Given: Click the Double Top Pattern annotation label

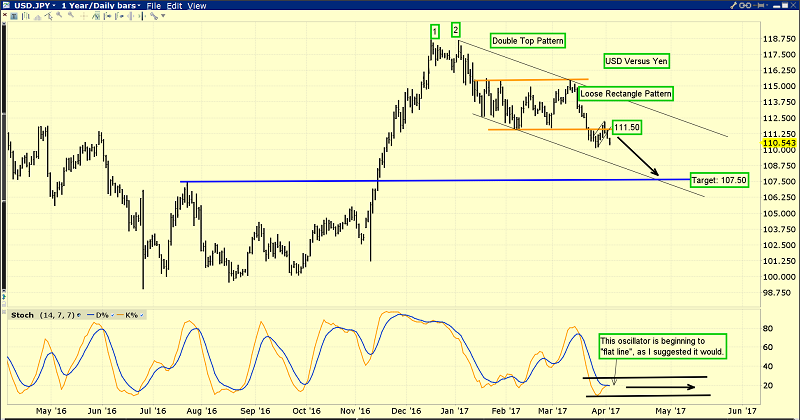Looking at the screenshot, I should coord(527,41).
